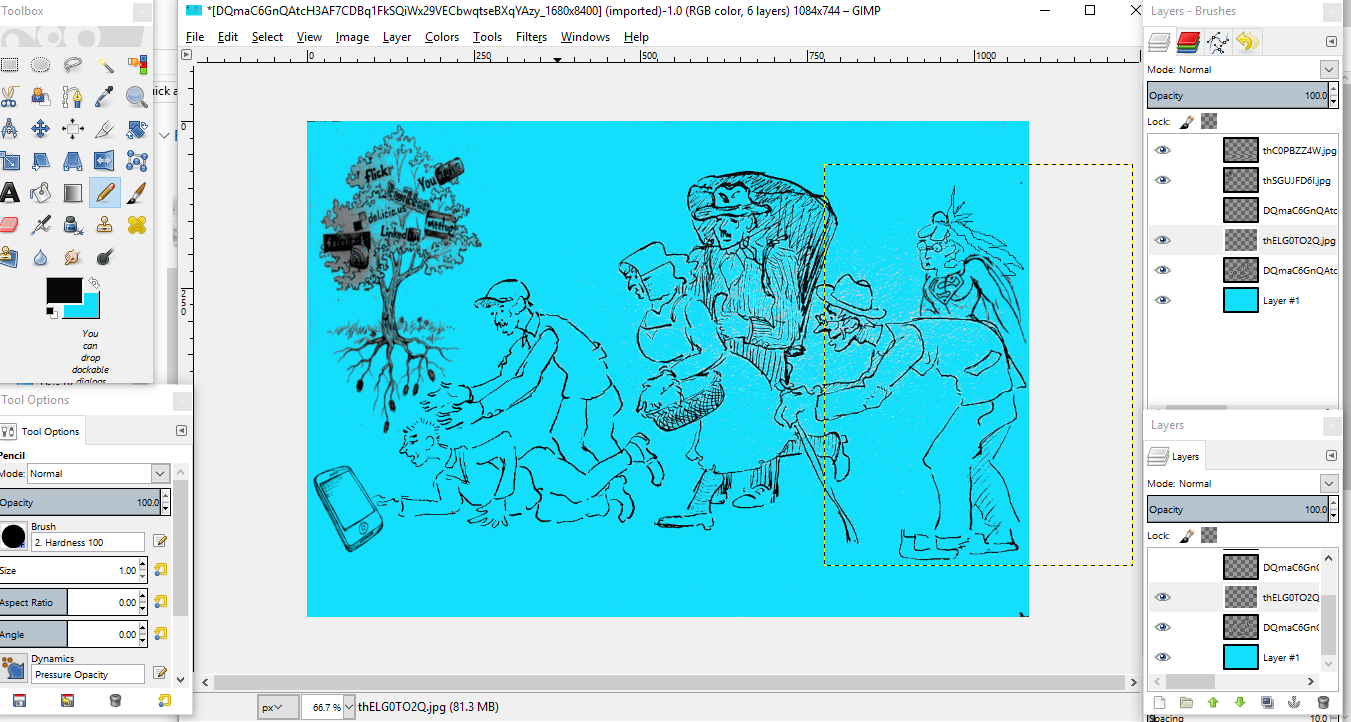Click the Pressure Opacity dynamics button

pyautogui.click(x=87, y=675)
